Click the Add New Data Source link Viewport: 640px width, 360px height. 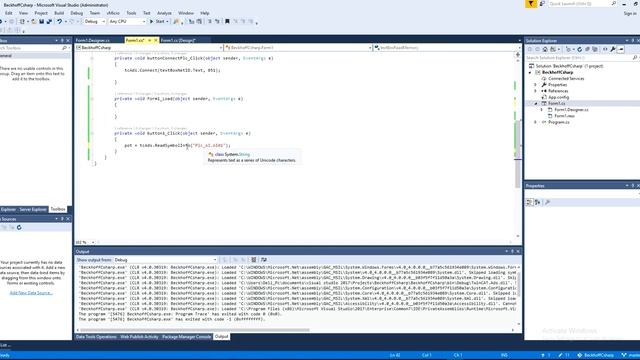point(31,293)
